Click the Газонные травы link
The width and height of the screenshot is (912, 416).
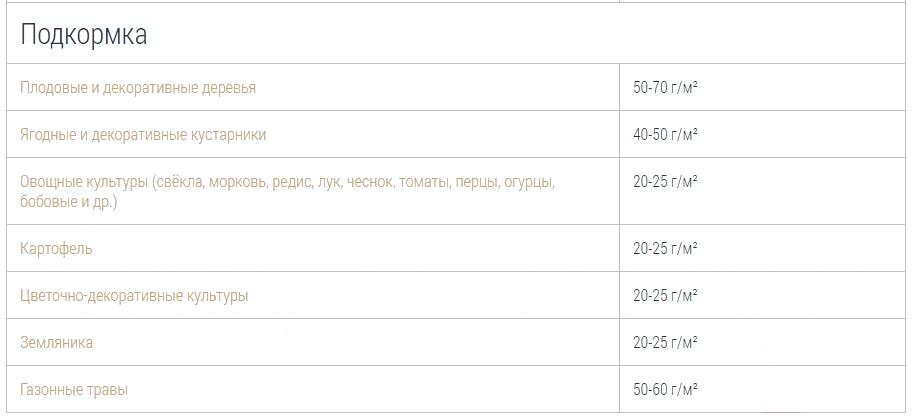(74, 389)
